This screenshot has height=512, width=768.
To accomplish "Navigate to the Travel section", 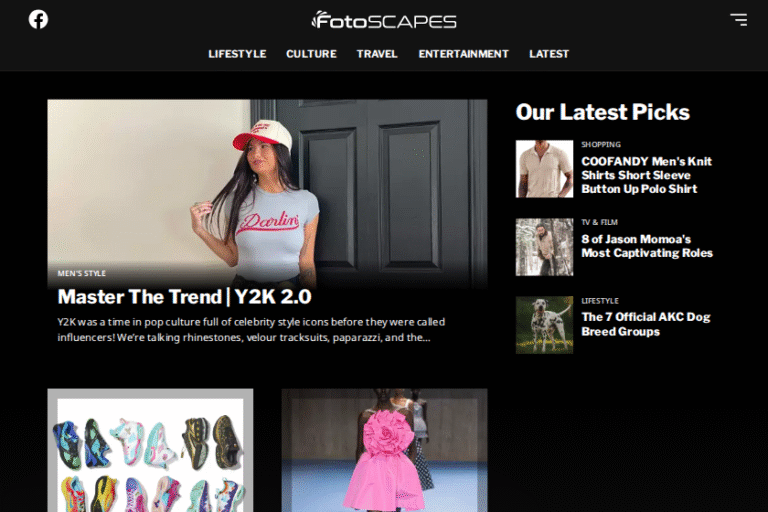I will (x=377, y=54).
